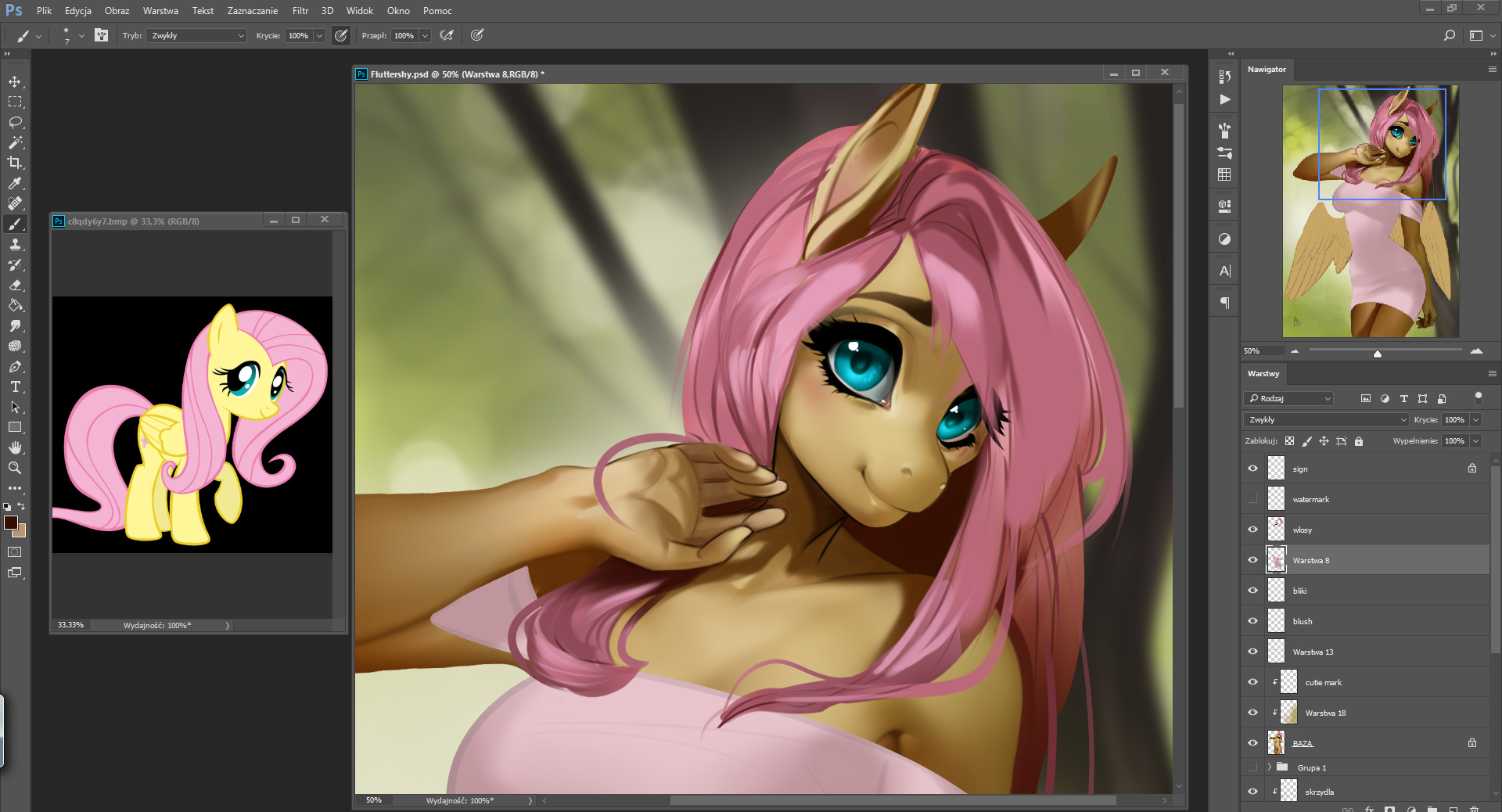Screen dimensions: 1502x812
Task: Select the Zoom tool
Action: (x=15, y=468)
